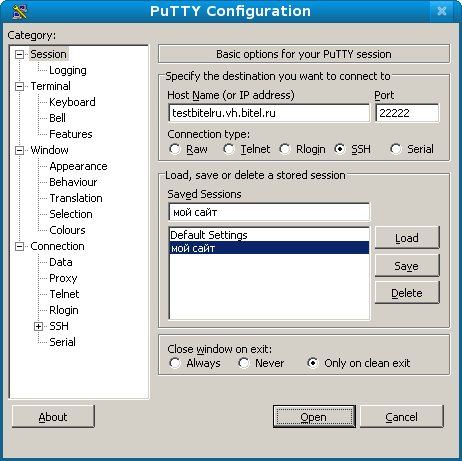Delete the selected saved session
462x461 pixels.
pos(407,293)
